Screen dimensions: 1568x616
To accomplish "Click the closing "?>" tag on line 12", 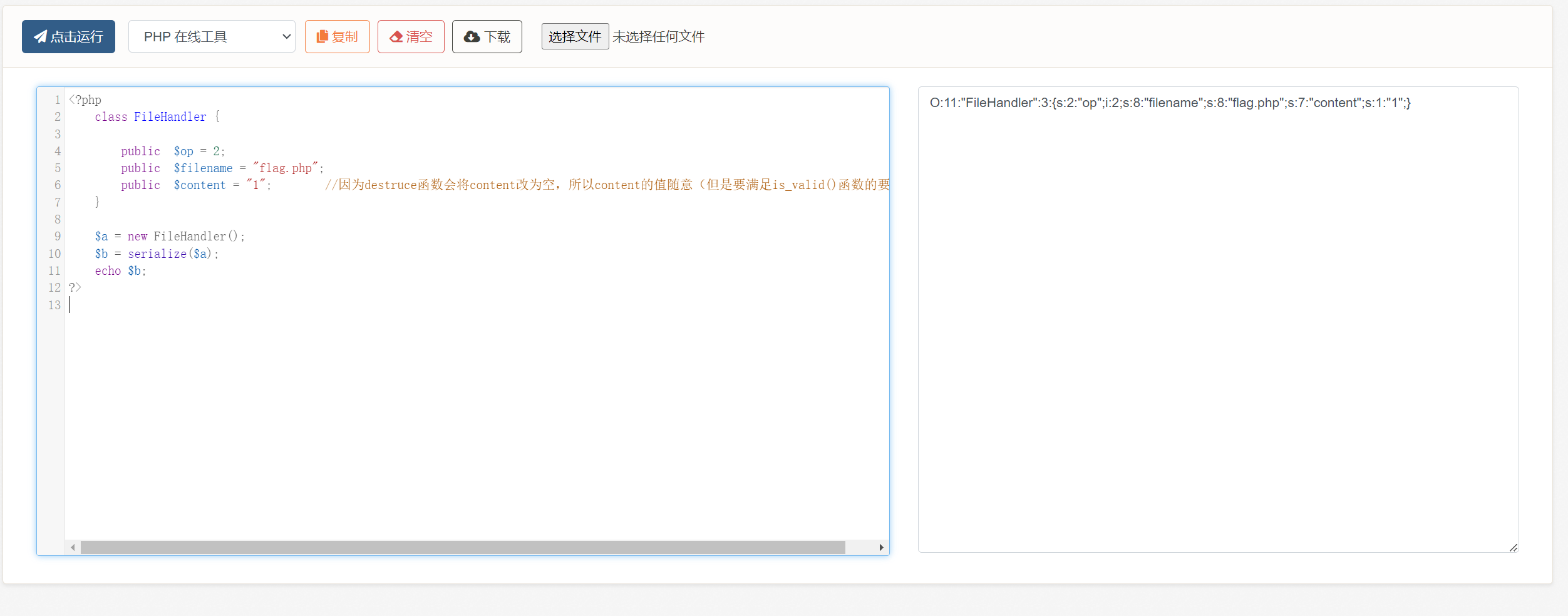I will [75, 288].
